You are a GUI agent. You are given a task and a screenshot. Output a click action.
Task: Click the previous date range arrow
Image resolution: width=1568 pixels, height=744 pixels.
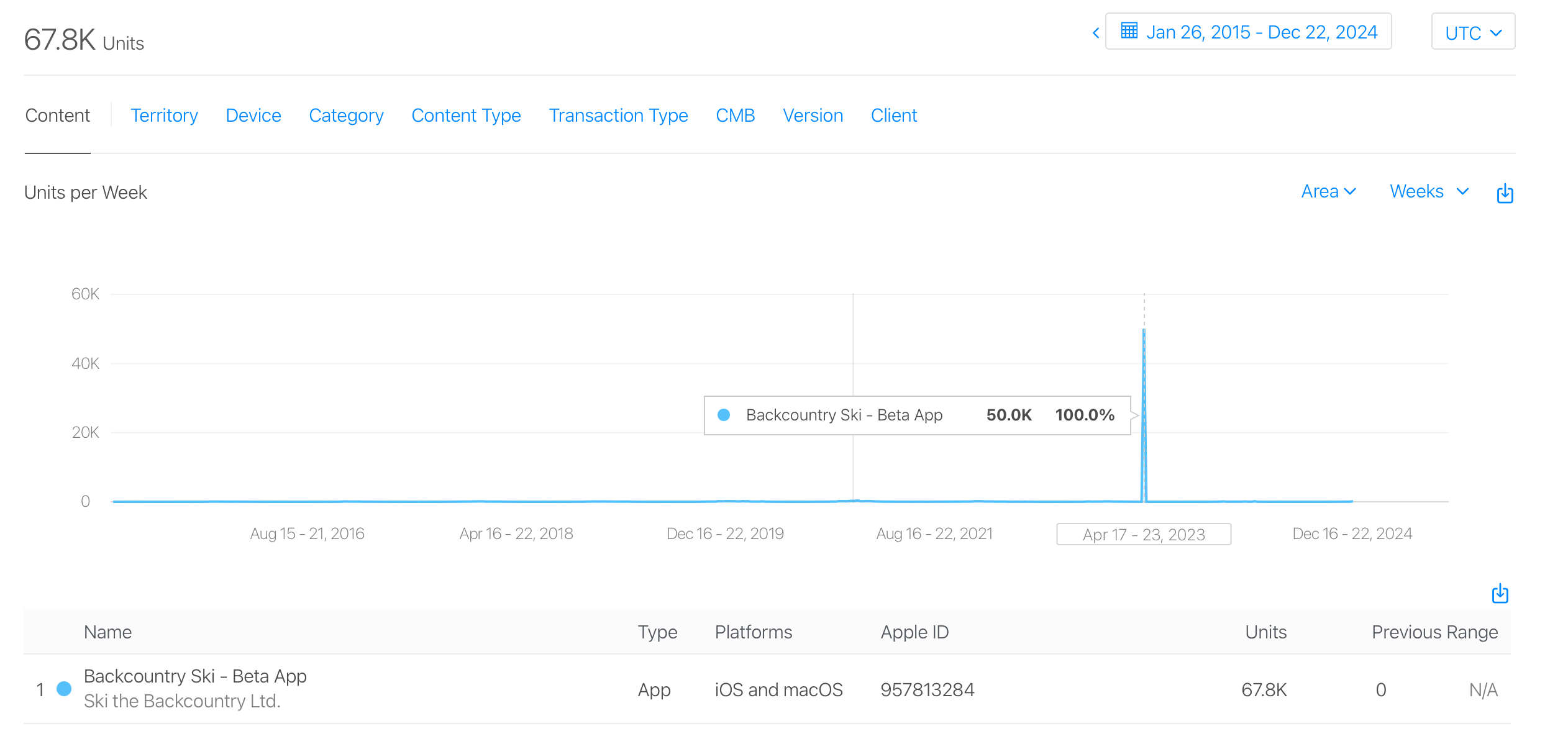point(1096,33)
